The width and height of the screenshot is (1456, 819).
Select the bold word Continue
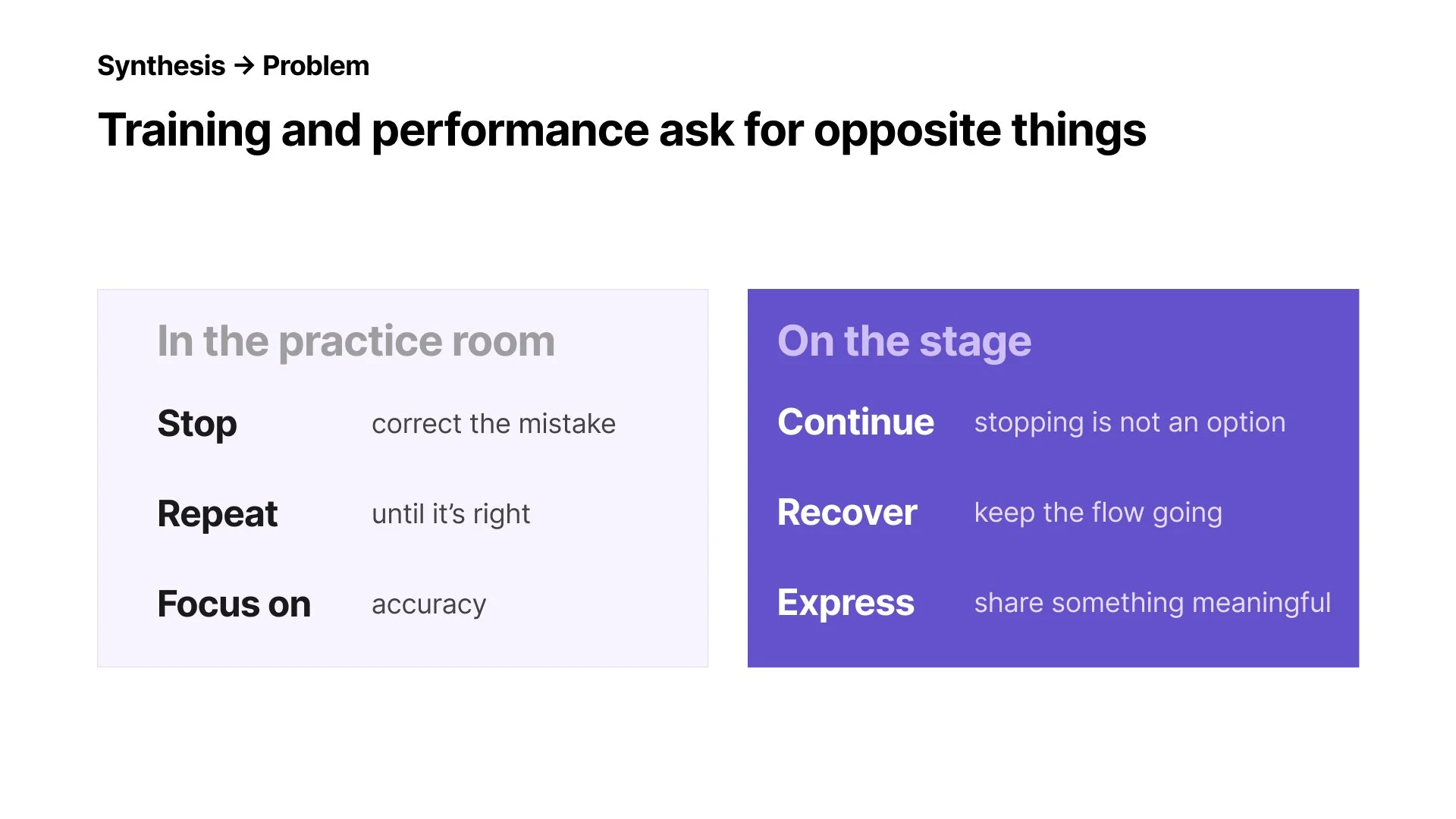point(855,422)
